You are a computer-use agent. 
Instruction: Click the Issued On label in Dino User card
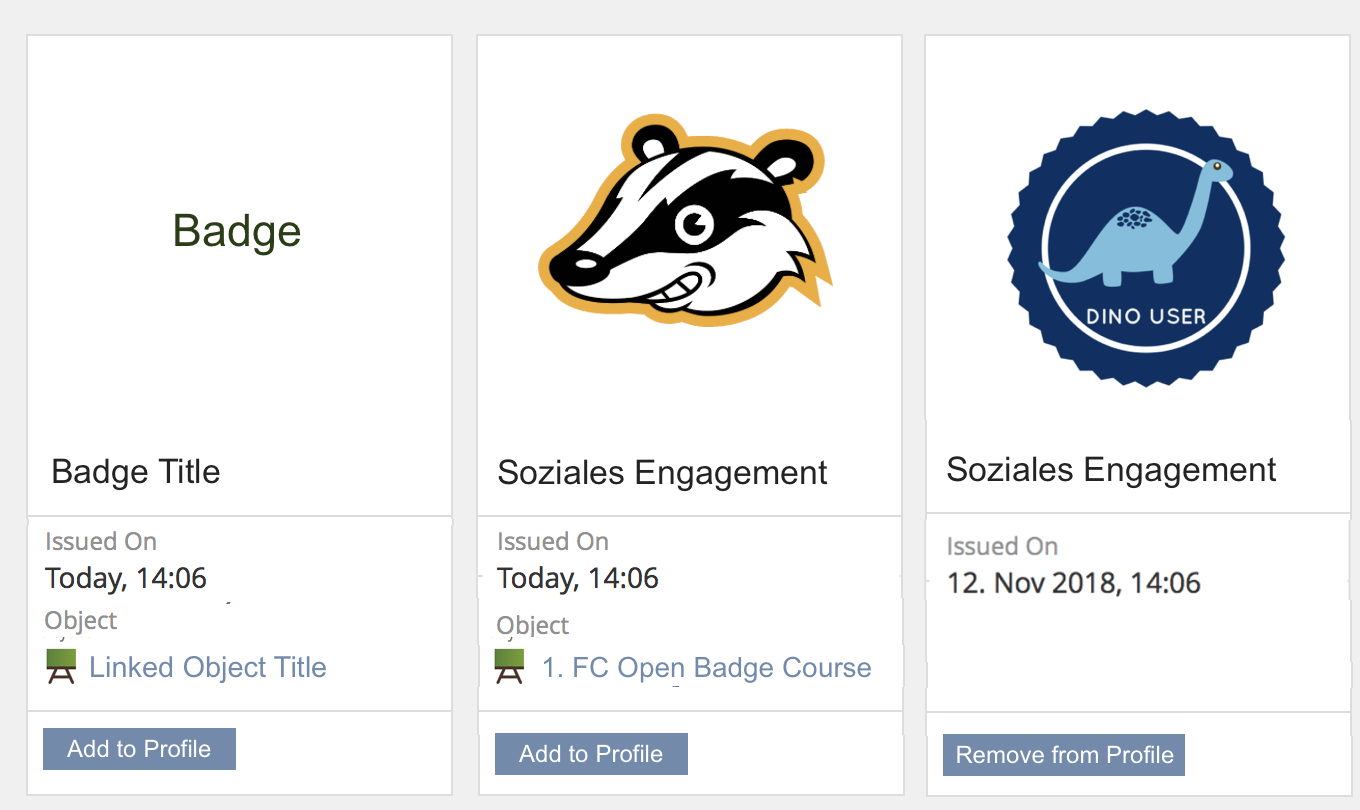[1002, 546]
